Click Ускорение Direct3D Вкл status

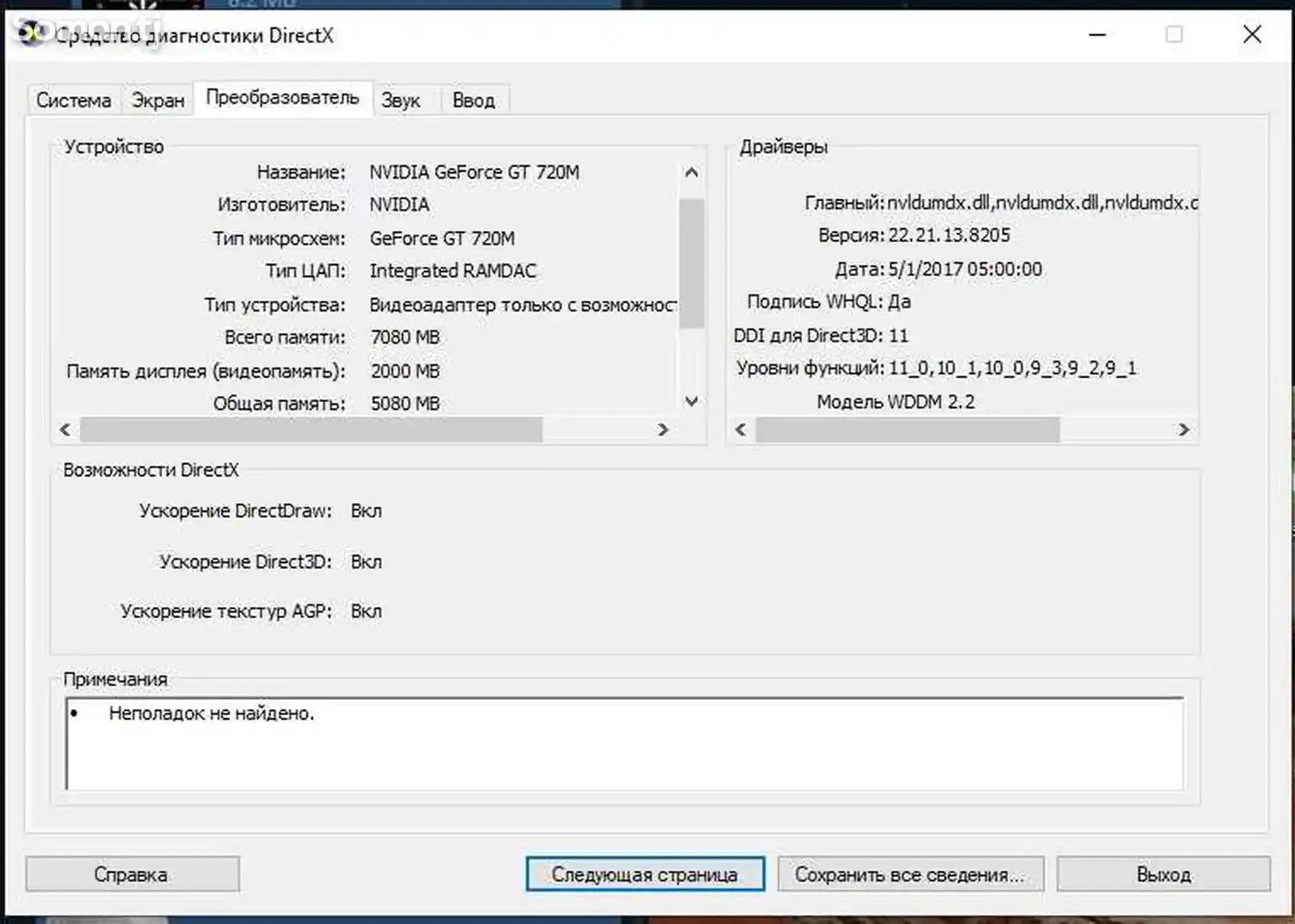(366, 562)
